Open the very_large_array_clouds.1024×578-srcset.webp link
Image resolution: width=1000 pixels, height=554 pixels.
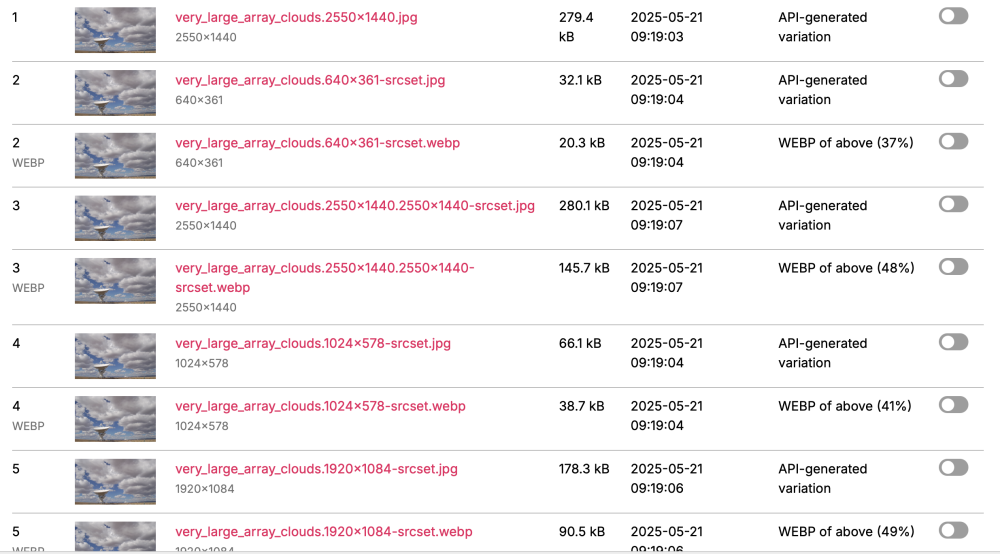[320, 406]
